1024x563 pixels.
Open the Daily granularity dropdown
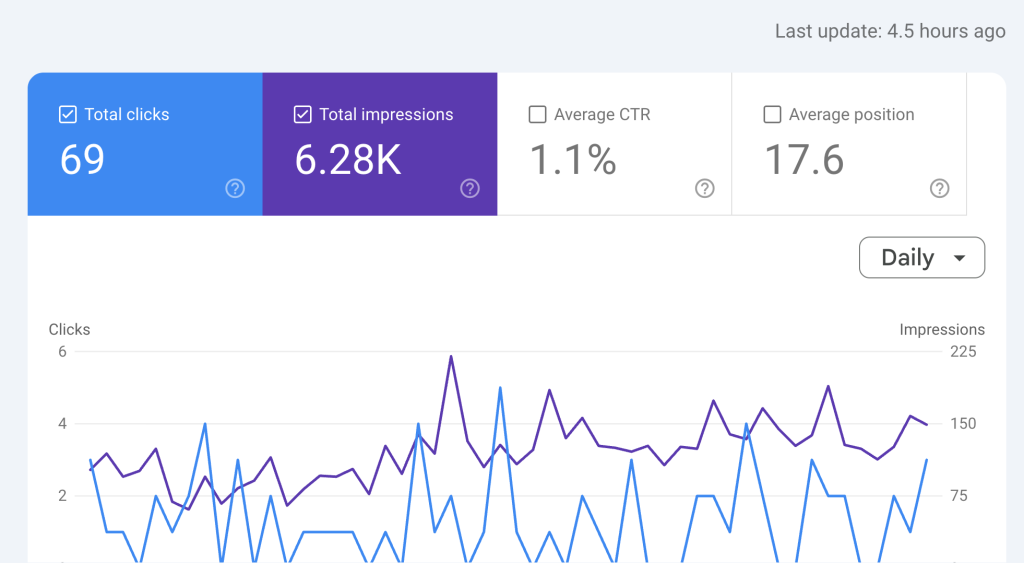click(x=921, y=258)
